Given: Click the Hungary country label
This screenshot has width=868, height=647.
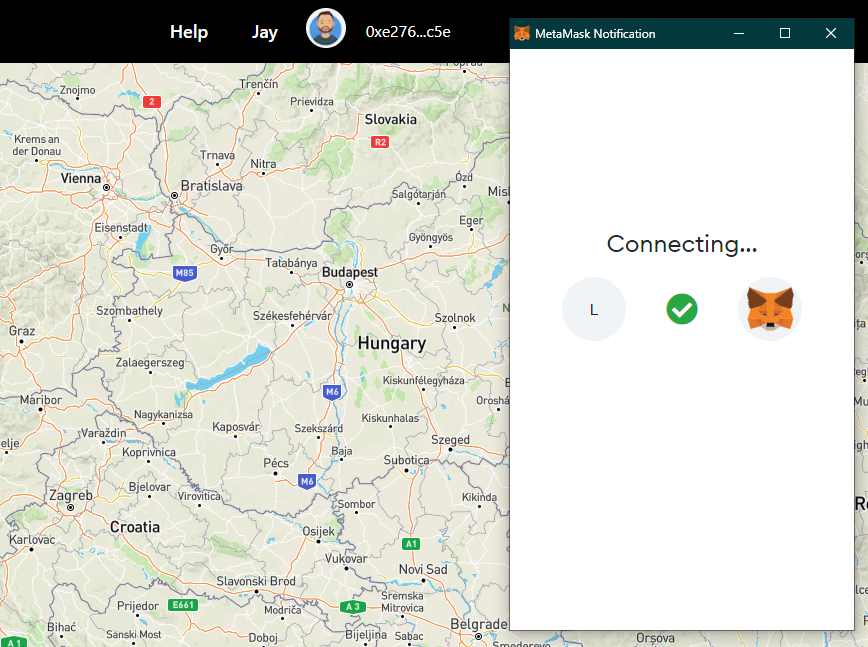Looking at the screenshot, I should 392,343.
